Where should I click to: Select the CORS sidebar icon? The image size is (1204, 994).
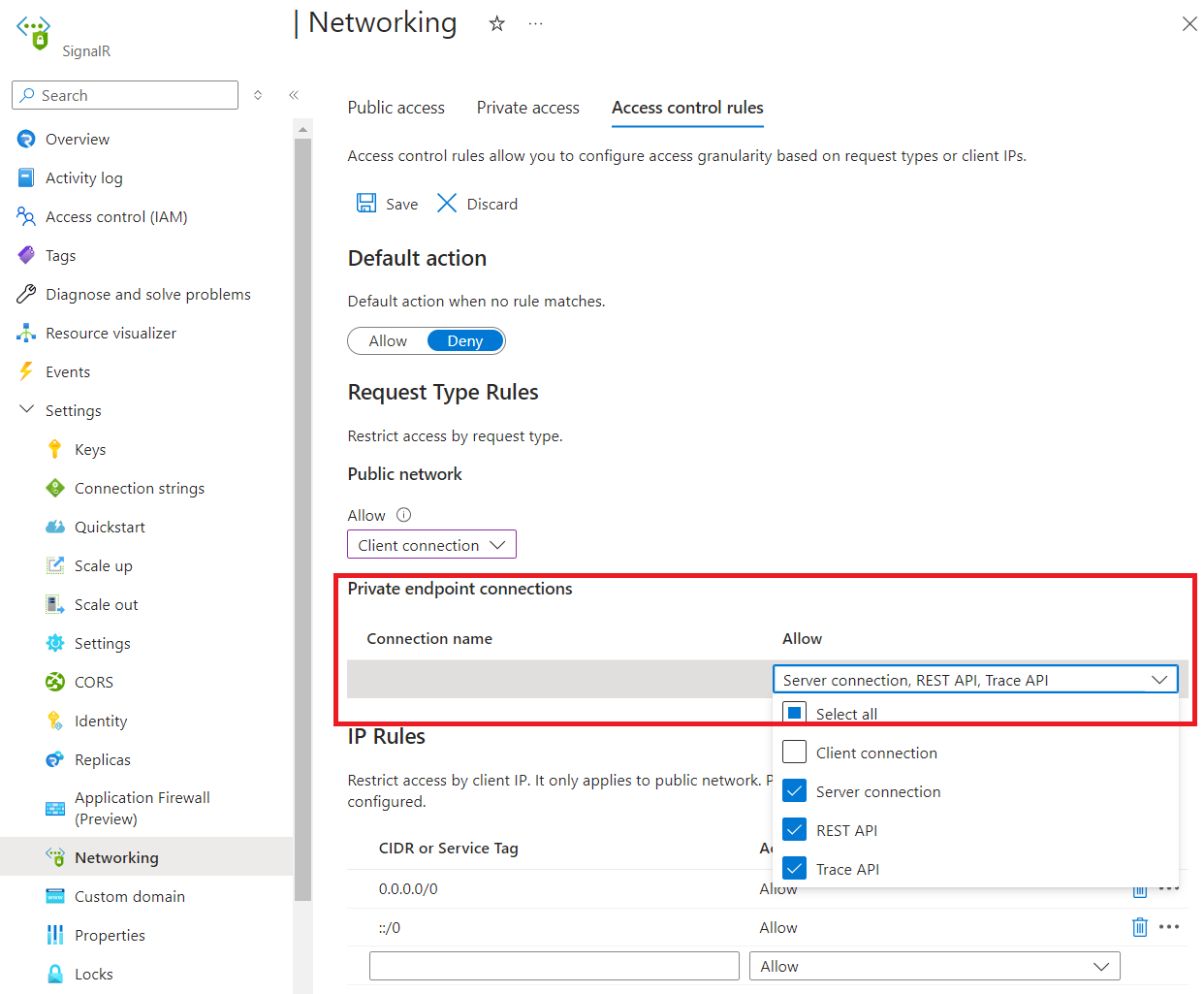pos(56,682)
